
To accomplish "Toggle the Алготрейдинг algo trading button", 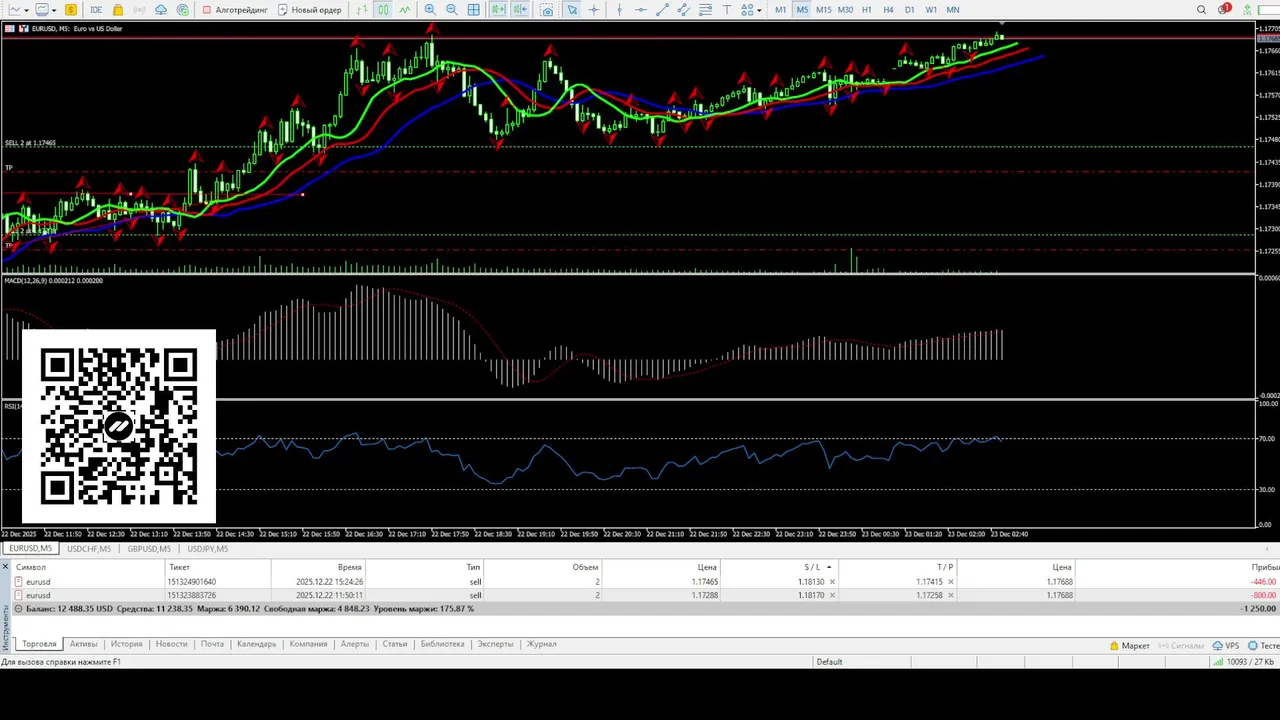I will click(x=235, y=10).
